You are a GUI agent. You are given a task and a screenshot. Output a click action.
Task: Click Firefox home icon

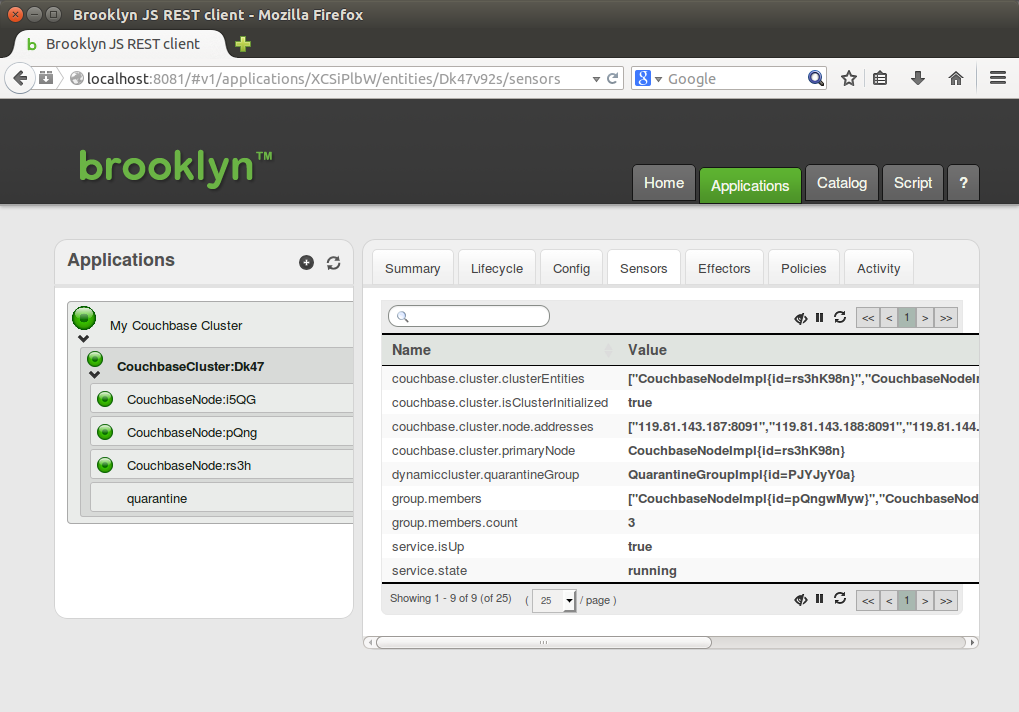pyautogui.click(x=955, y=79)
